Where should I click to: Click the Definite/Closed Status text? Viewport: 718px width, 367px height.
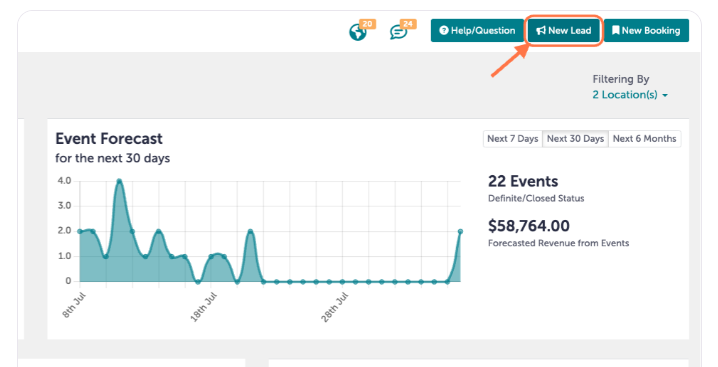(x=536, y=198)
